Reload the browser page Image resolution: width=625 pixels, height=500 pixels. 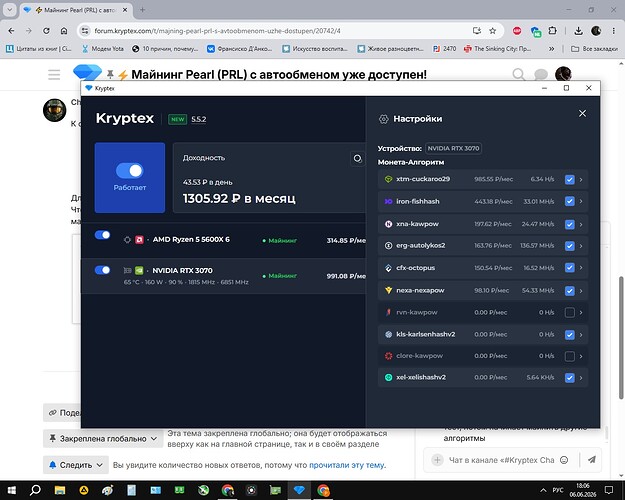point(46,31)
